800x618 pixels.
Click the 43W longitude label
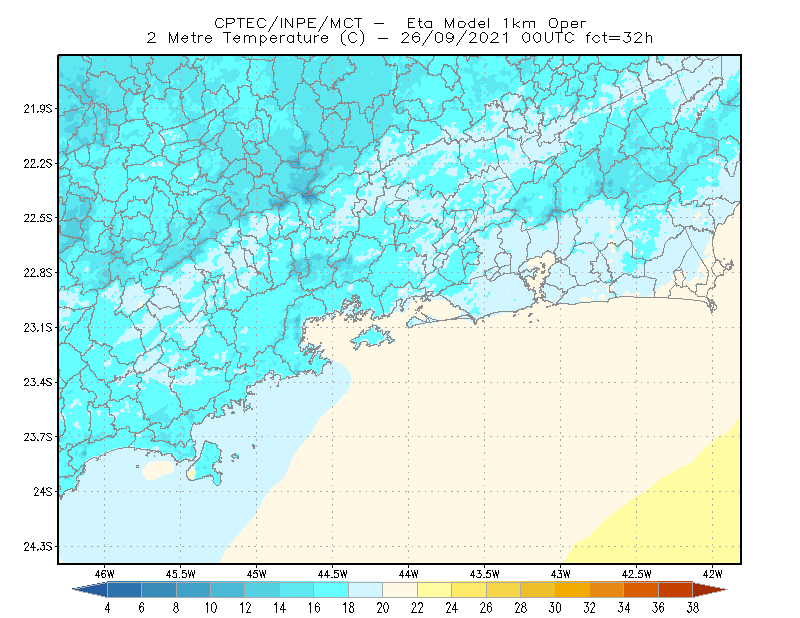[x=561, y=574]
